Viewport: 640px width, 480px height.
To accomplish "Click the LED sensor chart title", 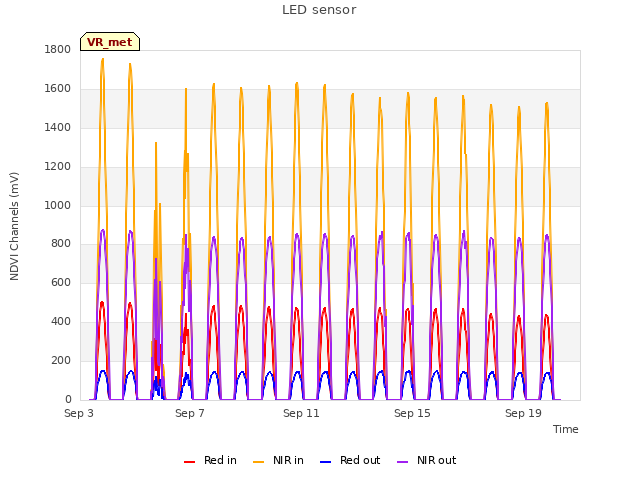I will coord(319,10).
